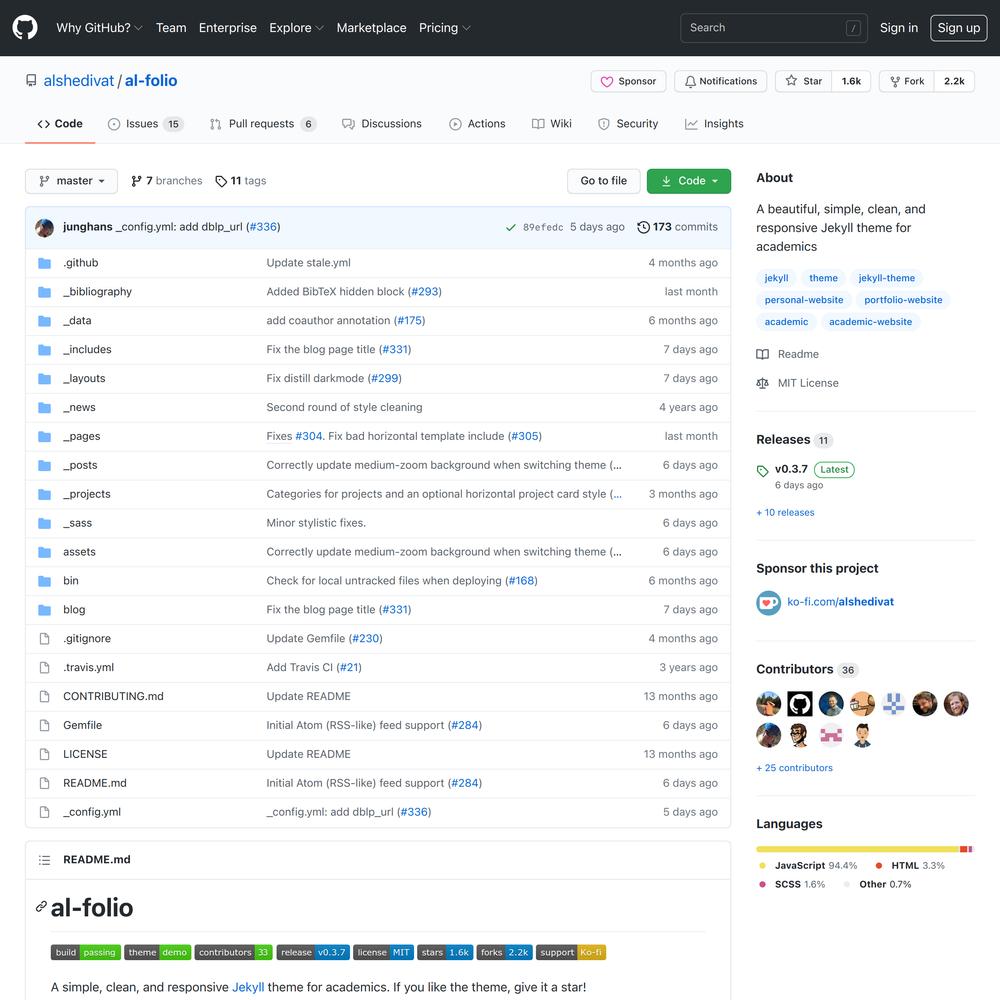Click the Notifications button
Screen dimensions: 1000x1000
click(721, 81)
